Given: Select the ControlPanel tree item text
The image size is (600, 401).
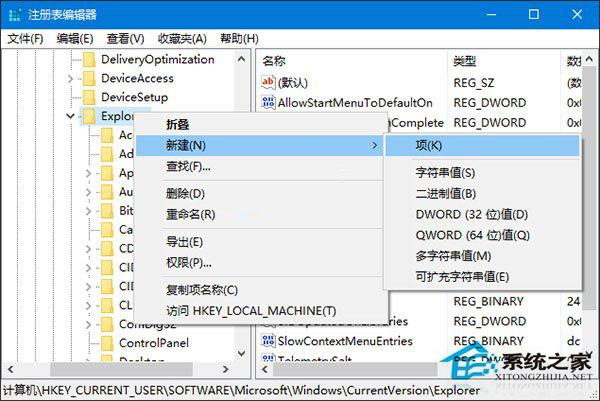Looking at the screenshot, I should (154, 343).
